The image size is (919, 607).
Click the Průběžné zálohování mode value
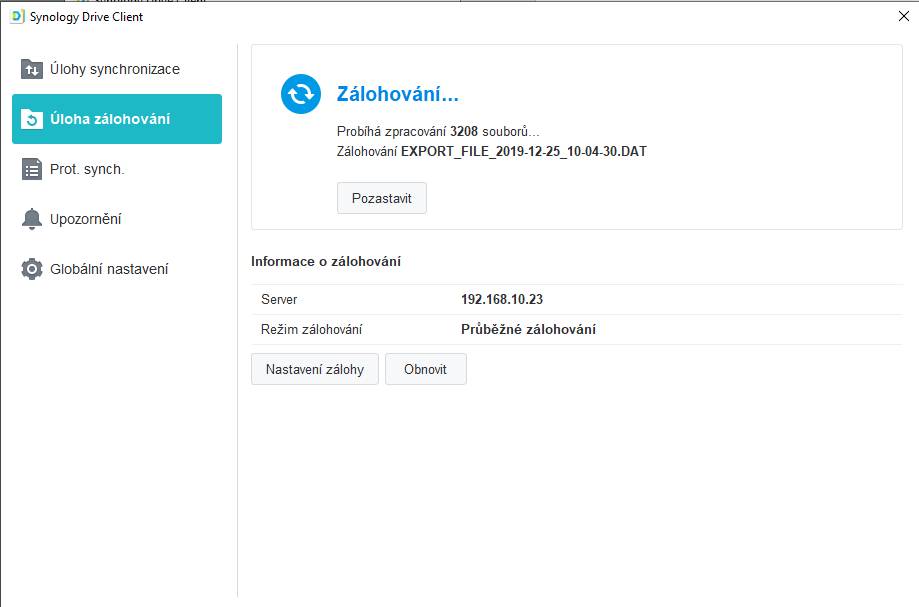pos(528,329)
